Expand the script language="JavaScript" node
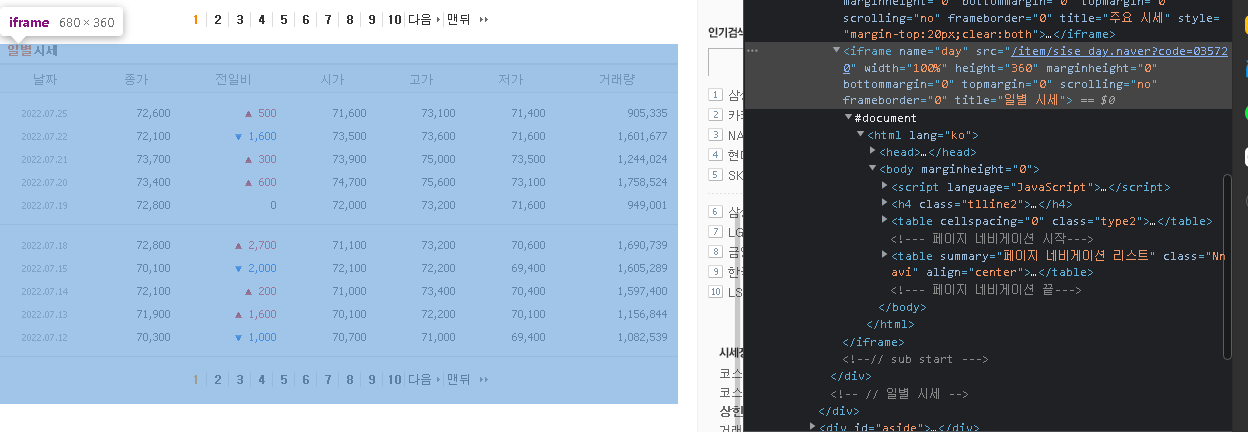Viewport: 1248px width, 432px height. tap(885, 187)
